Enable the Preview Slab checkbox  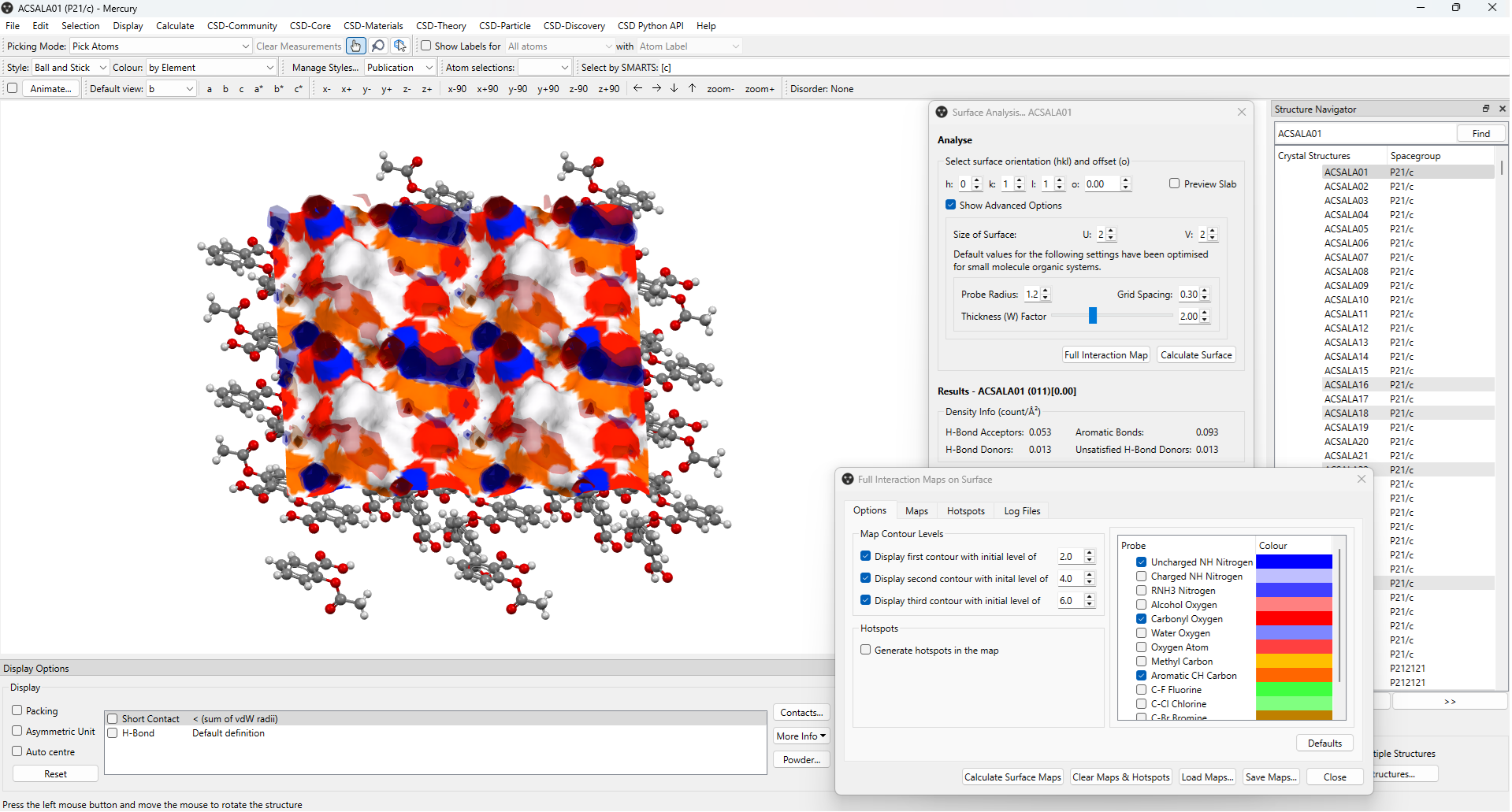[x=1172, y=184]
